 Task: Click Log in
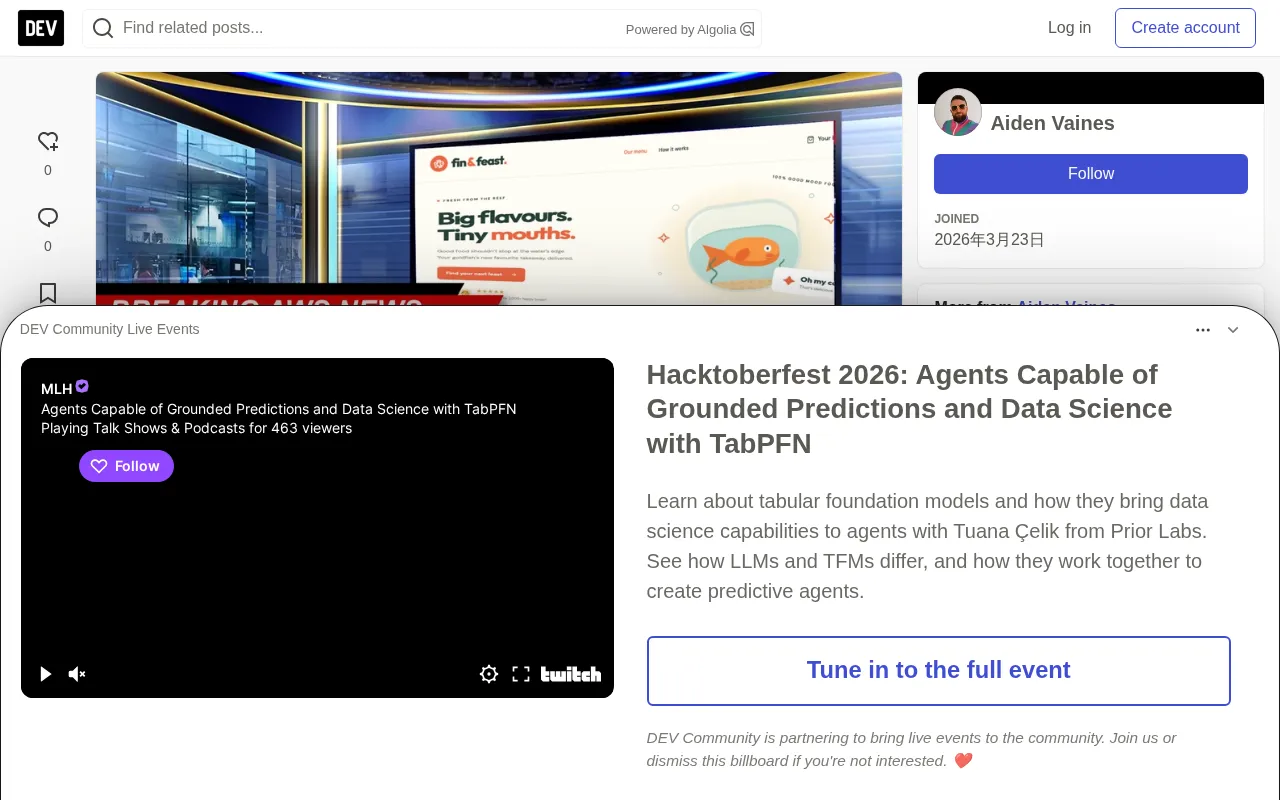(1069, 28)
